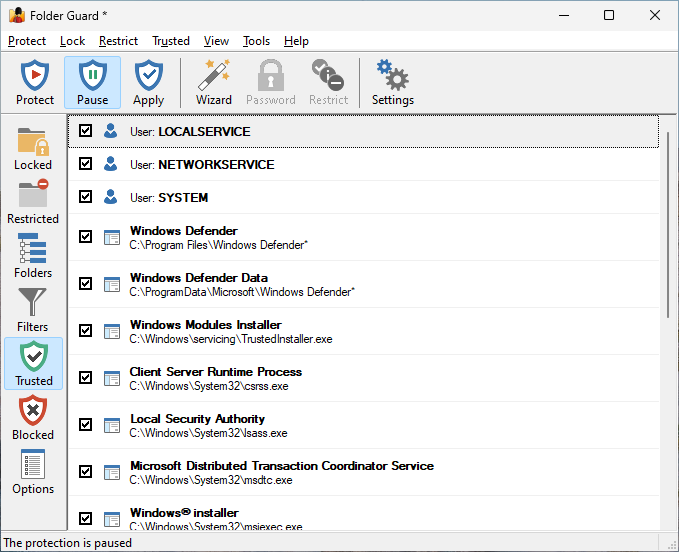This screenshot has height=552, width=679.
Task: Select the 'User: LOCALSERVICE' row text
Action: (x=190, y=132)
